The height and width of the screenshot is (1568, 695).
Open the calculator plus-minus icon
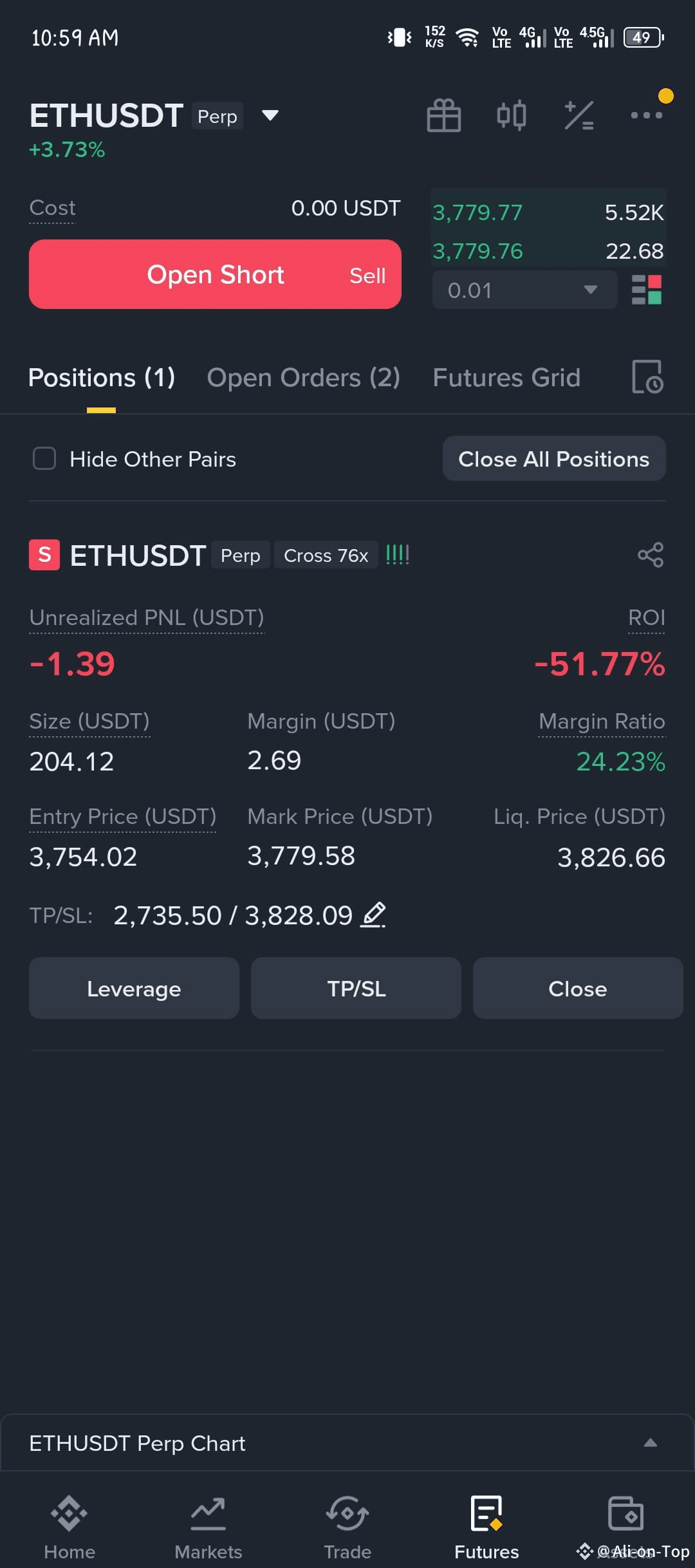tap(579, 116)
